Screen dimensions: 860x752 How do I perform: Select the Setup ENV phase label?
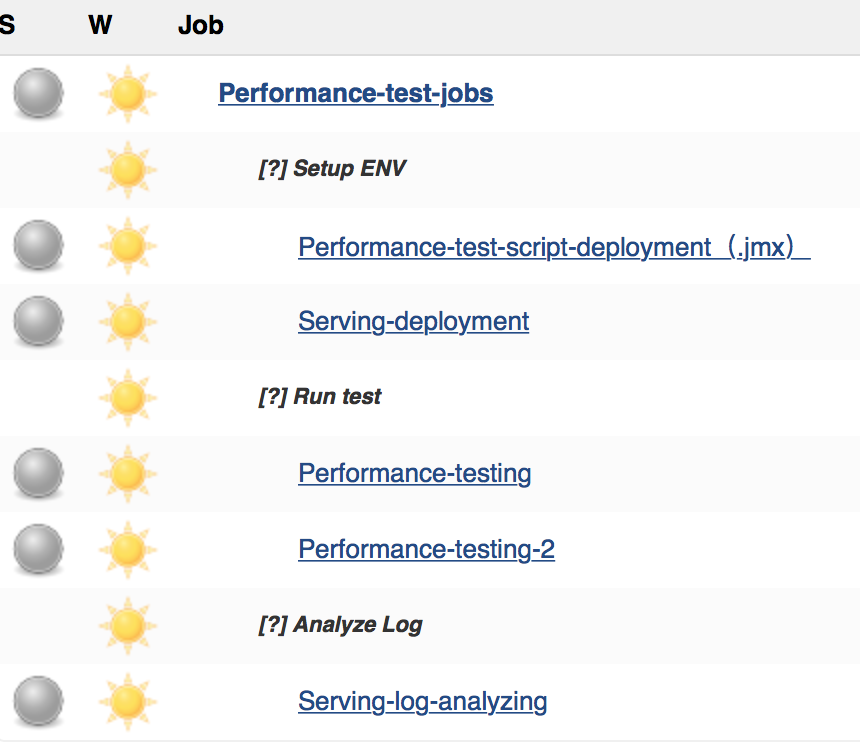332,168
